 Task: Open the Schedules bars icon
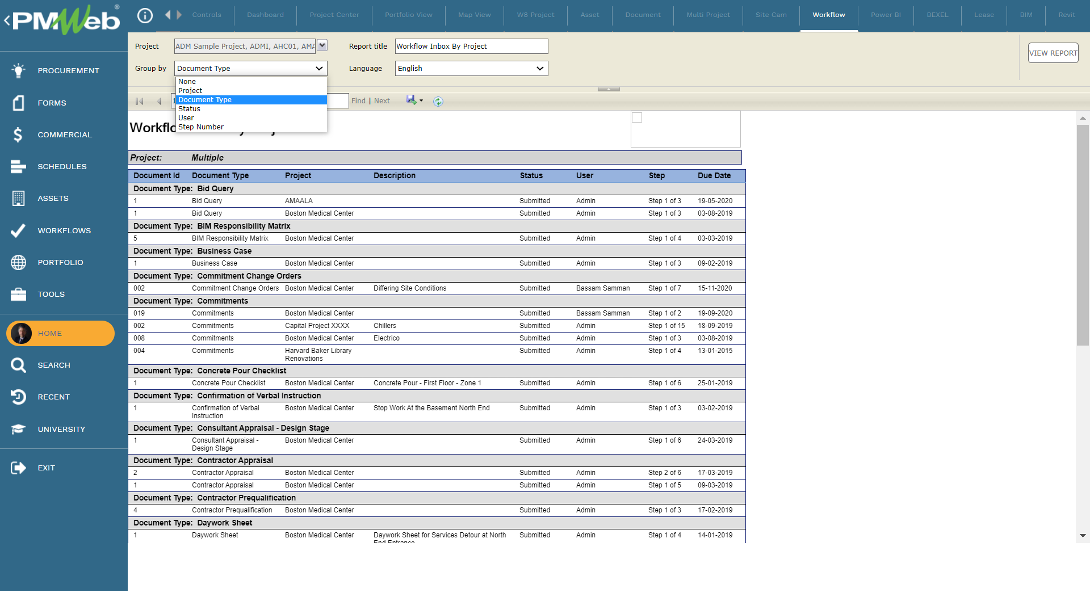[x=19, y=166]
